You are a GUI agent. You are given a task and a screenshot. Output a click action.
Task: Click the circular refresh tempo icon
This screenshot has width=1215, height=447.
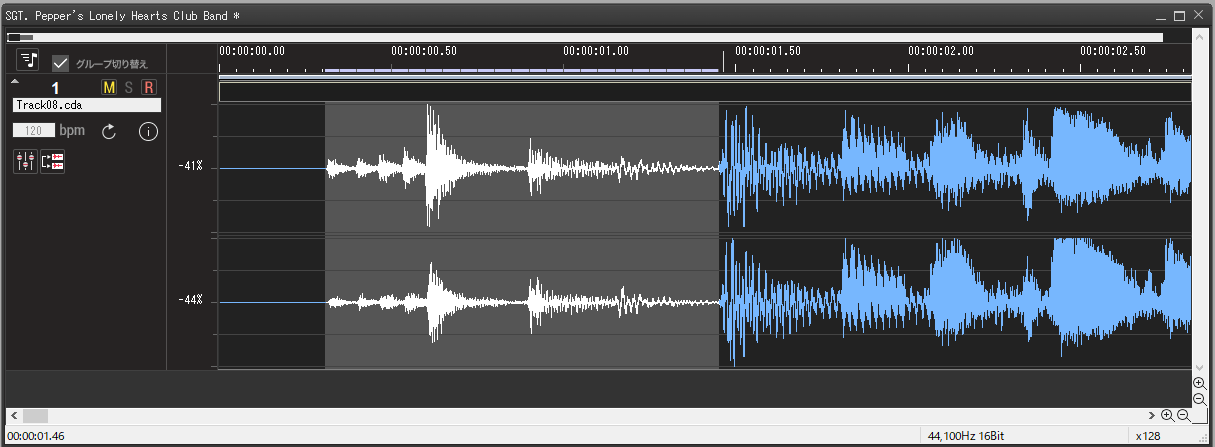[109, 131]
